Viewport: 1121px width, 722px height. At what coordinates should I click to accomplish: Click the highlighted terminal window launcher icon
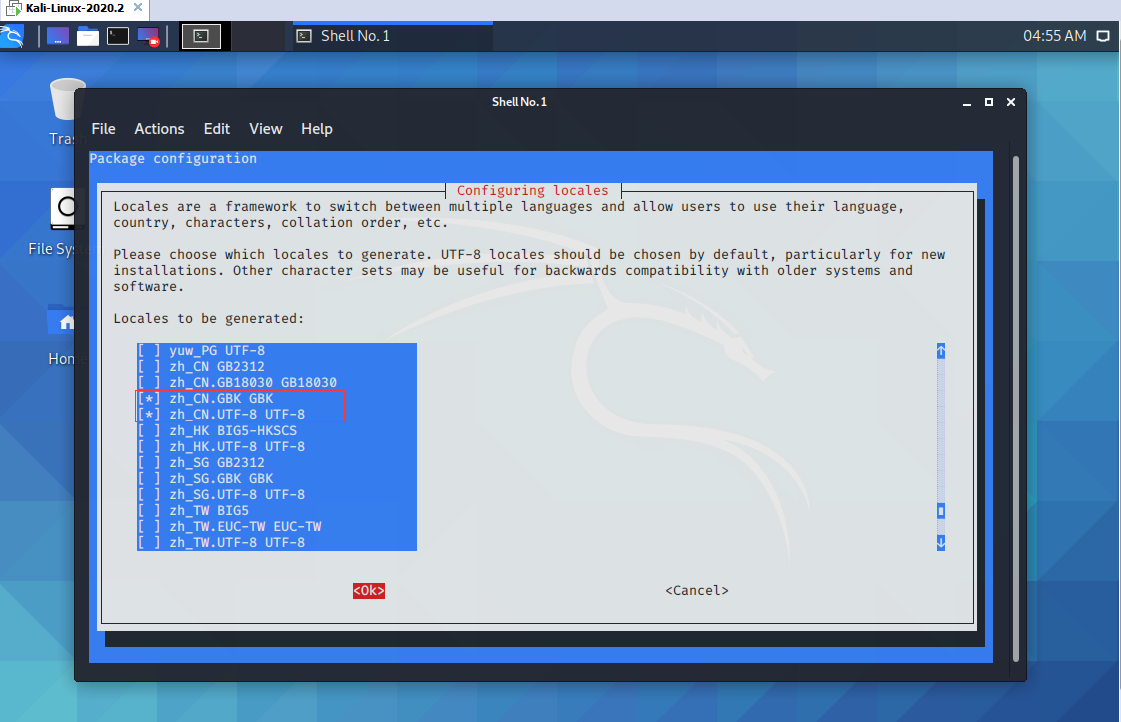click(201, 36)
